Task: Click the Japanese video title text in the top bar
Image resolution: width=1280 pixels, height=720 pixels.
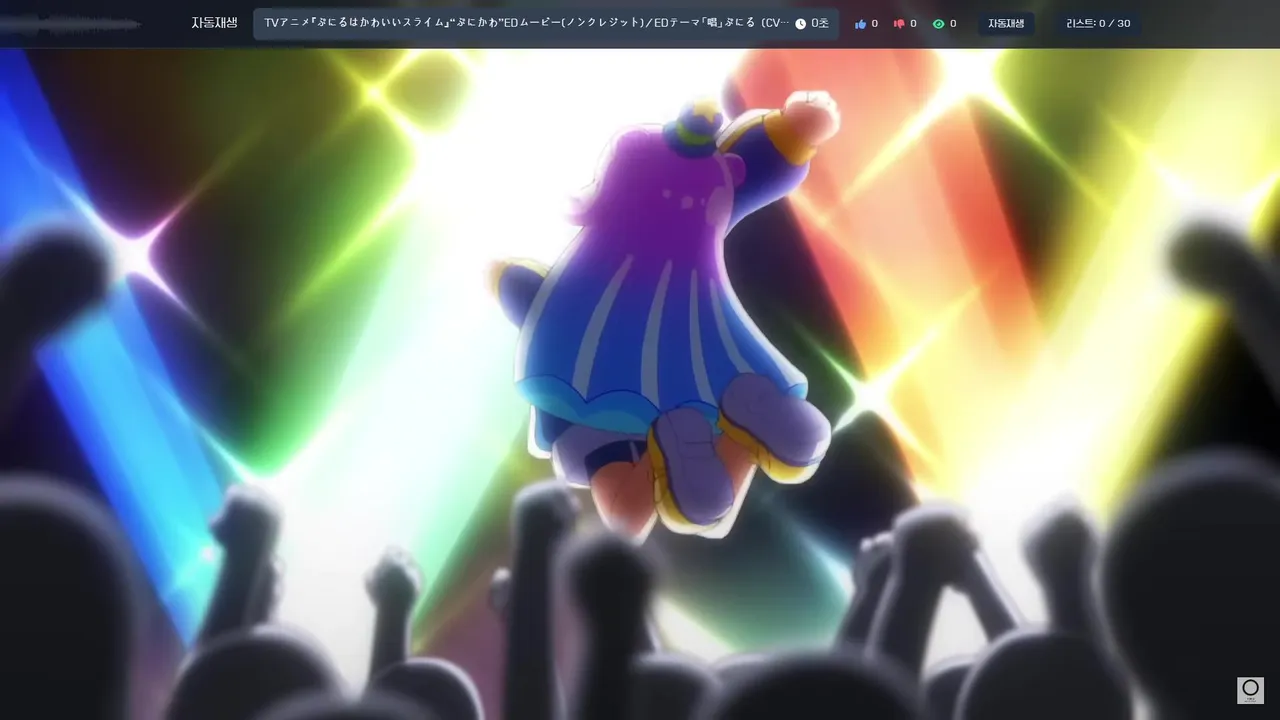Action: 527,23
